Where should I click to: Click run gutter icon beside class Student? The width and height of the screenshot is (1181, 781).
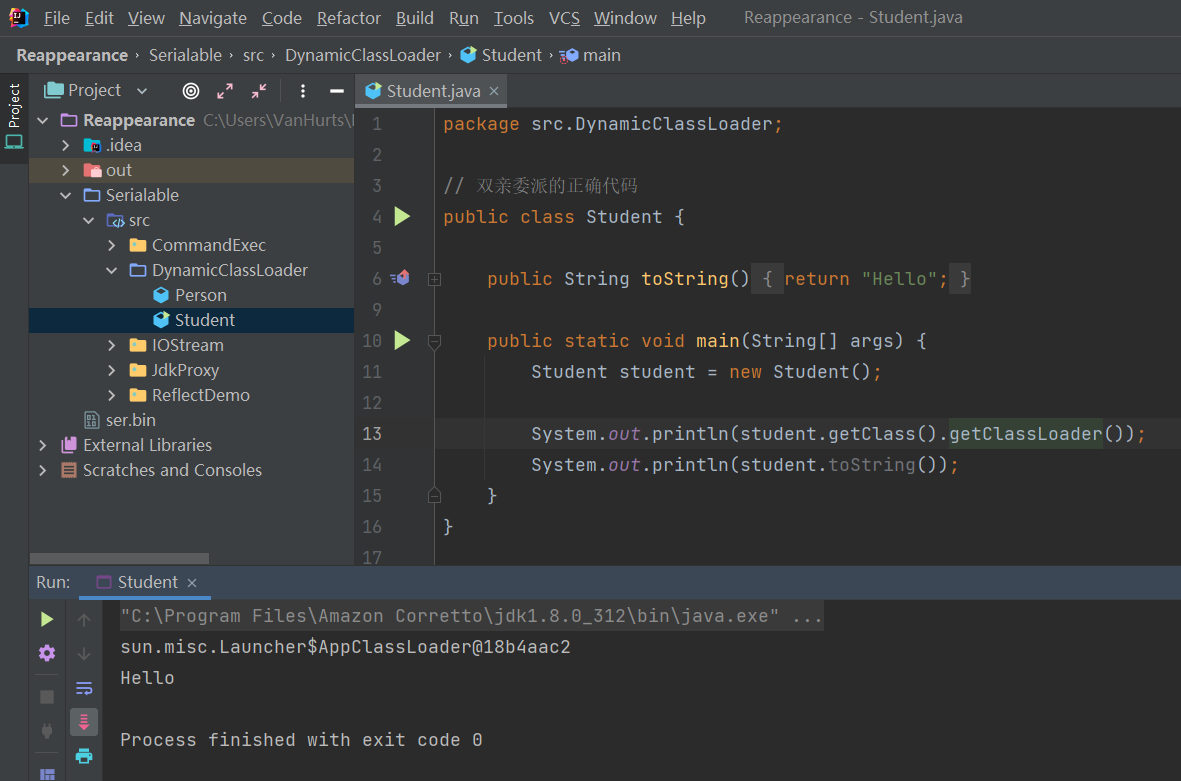coord(402,217)
